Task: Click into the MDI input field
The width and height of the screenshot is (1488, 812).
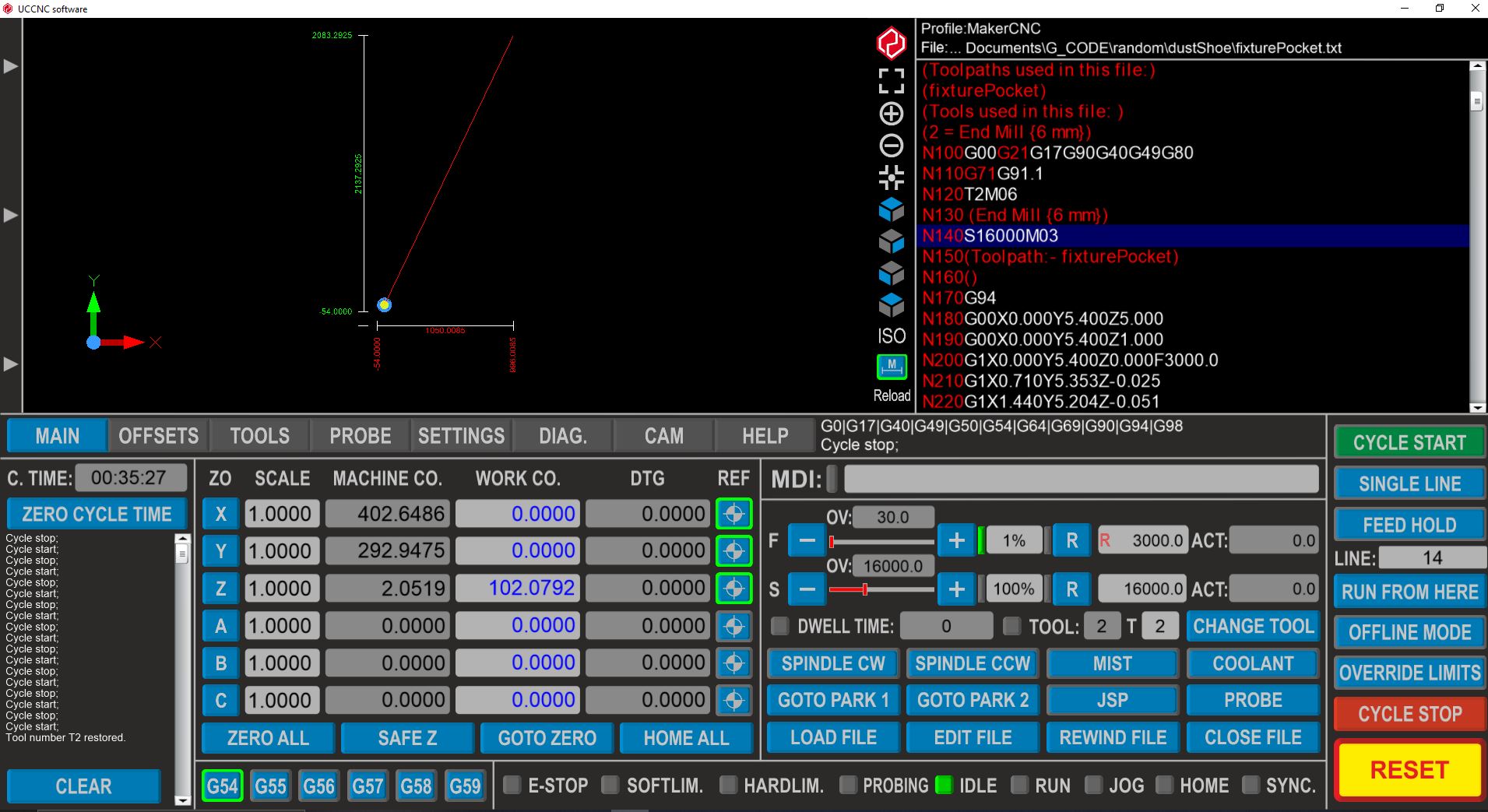Action: pyautogui.click(x=1081, y=479)
